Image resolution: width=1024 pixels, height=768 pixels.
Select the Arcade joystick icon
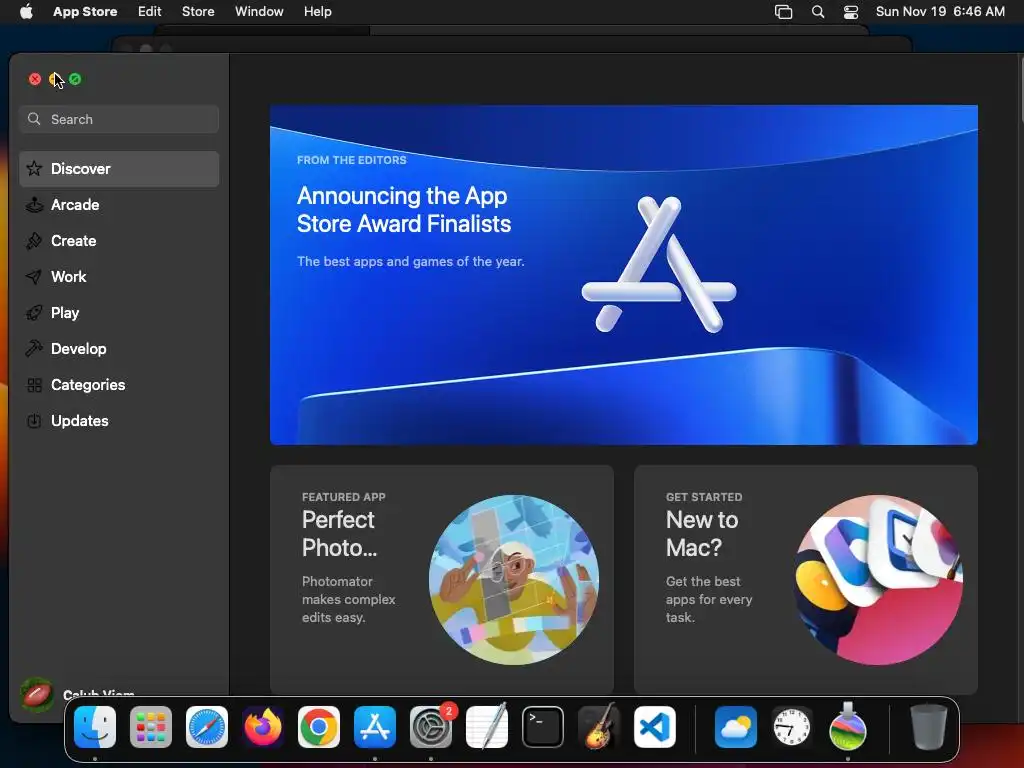point(34,204)
